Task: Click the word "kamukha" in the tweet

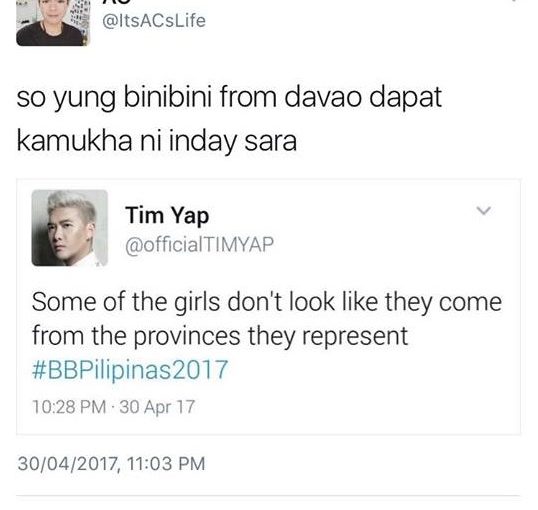Action: (74, 141)
